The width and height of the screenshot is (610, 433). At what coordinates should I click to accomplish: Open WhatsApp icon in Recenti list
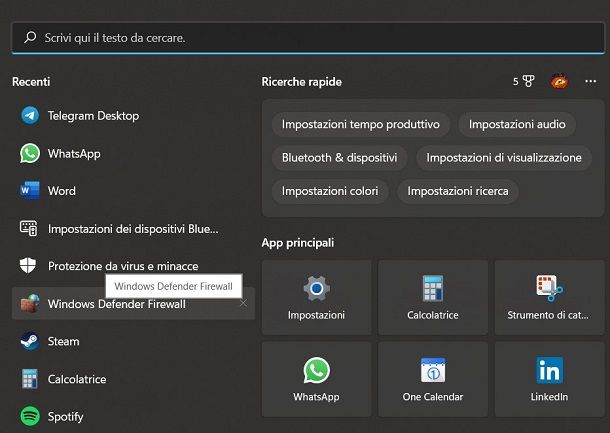click(30, 153)
